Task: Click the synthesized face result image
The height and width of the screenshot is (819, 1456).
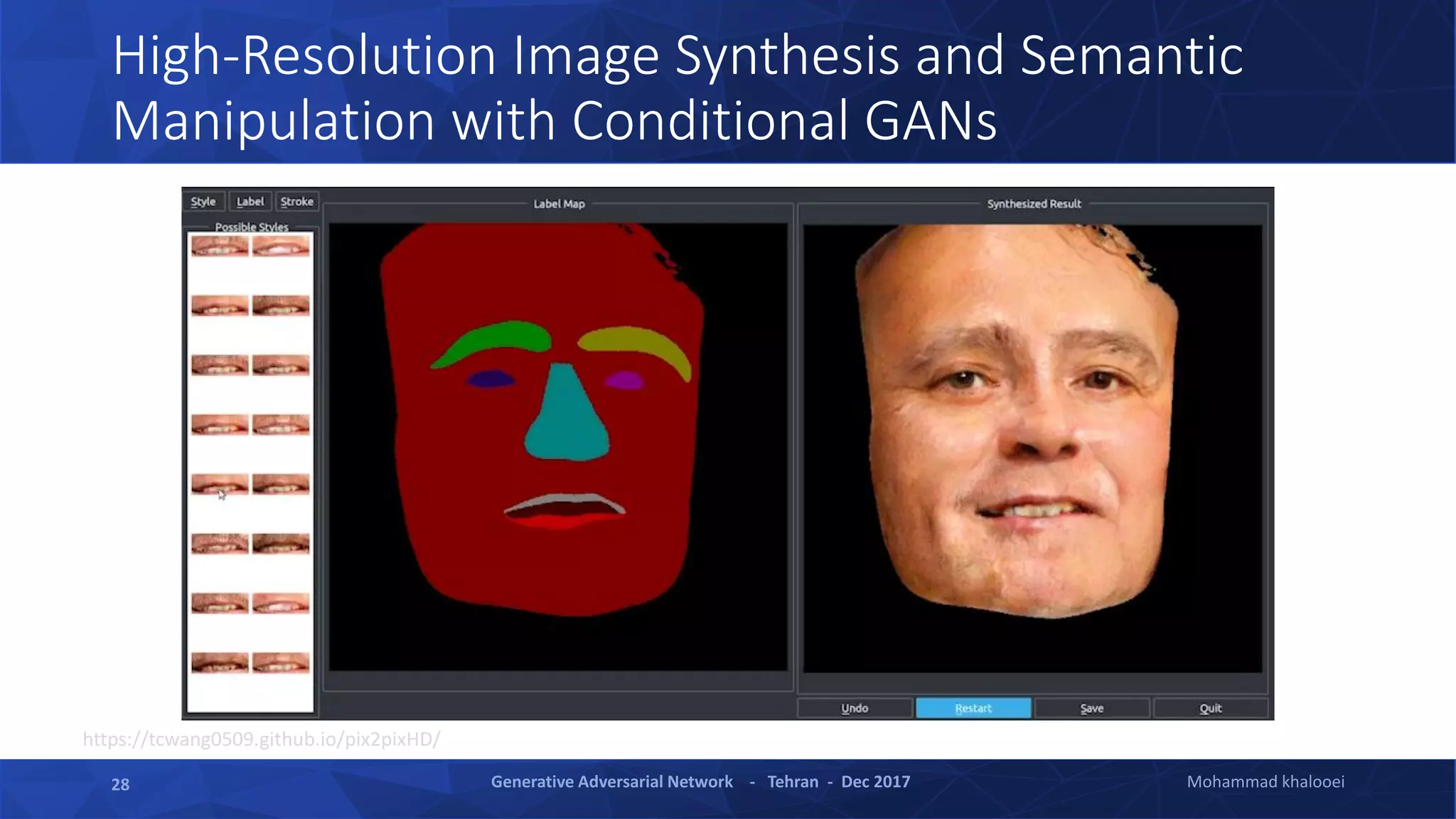Action: (x=1032, y=449)
